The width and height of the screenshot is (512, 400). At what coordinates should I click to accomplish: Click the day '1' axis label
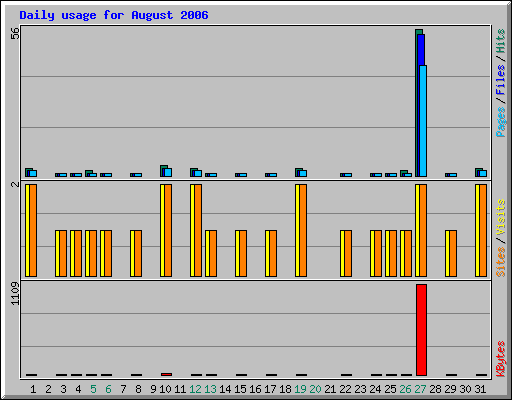click(33, 389)
